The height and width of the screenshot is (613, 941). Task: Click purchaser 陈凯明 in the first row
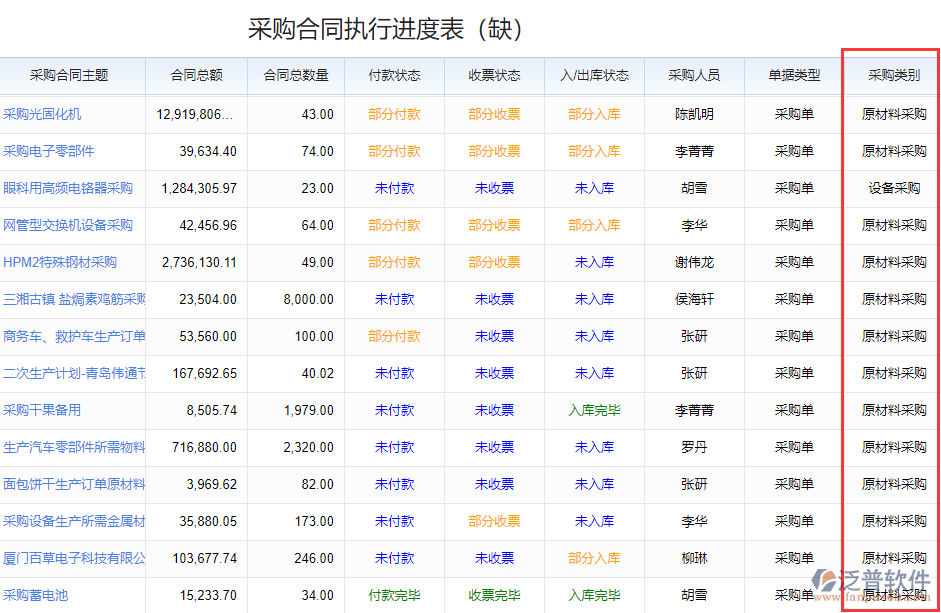694,113
